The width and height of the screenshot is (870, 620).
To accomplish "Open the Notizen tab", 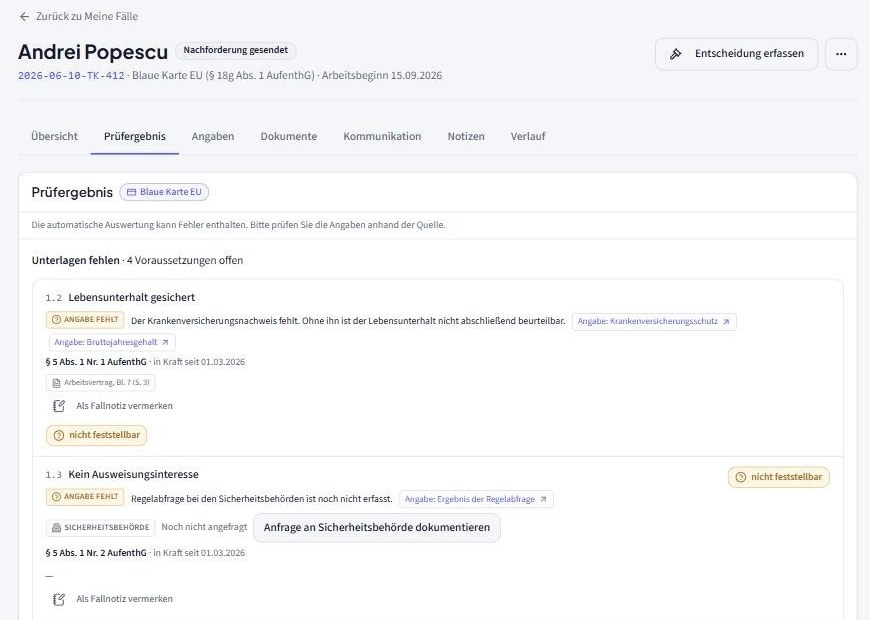I will coord(466,137).
